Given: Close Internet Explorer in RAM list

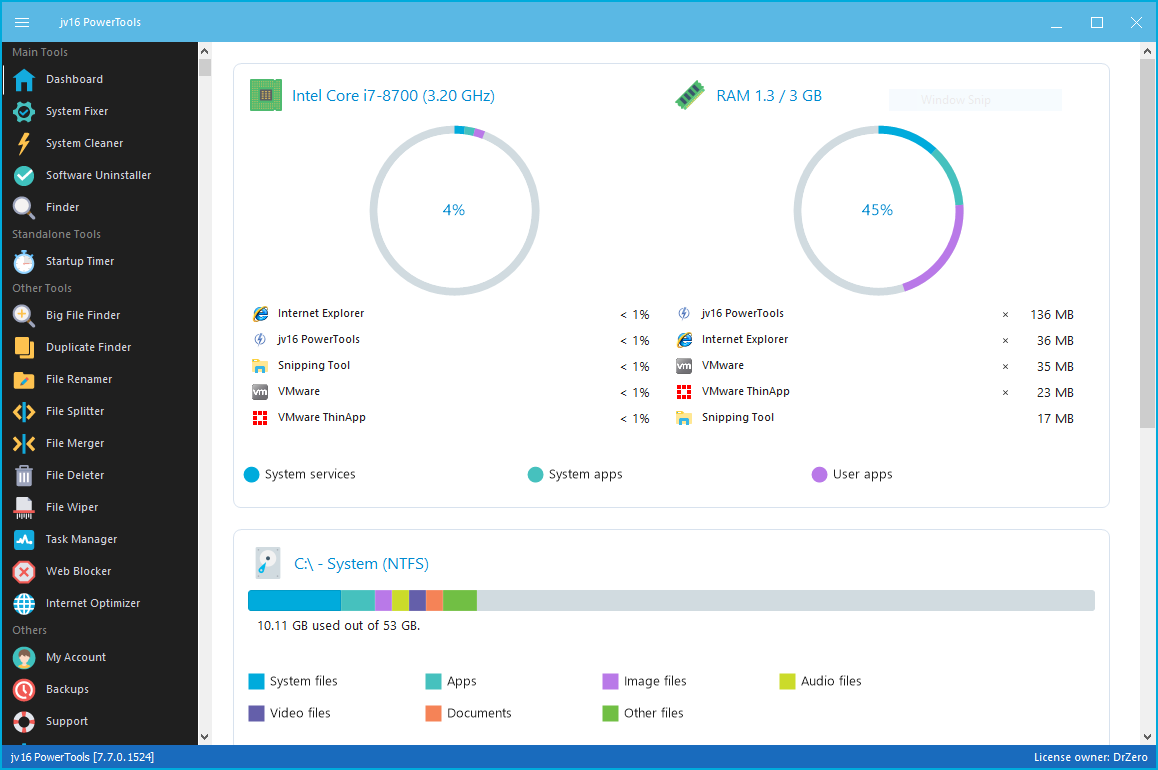Looking at the screenshot, I should click(1005, 340).
